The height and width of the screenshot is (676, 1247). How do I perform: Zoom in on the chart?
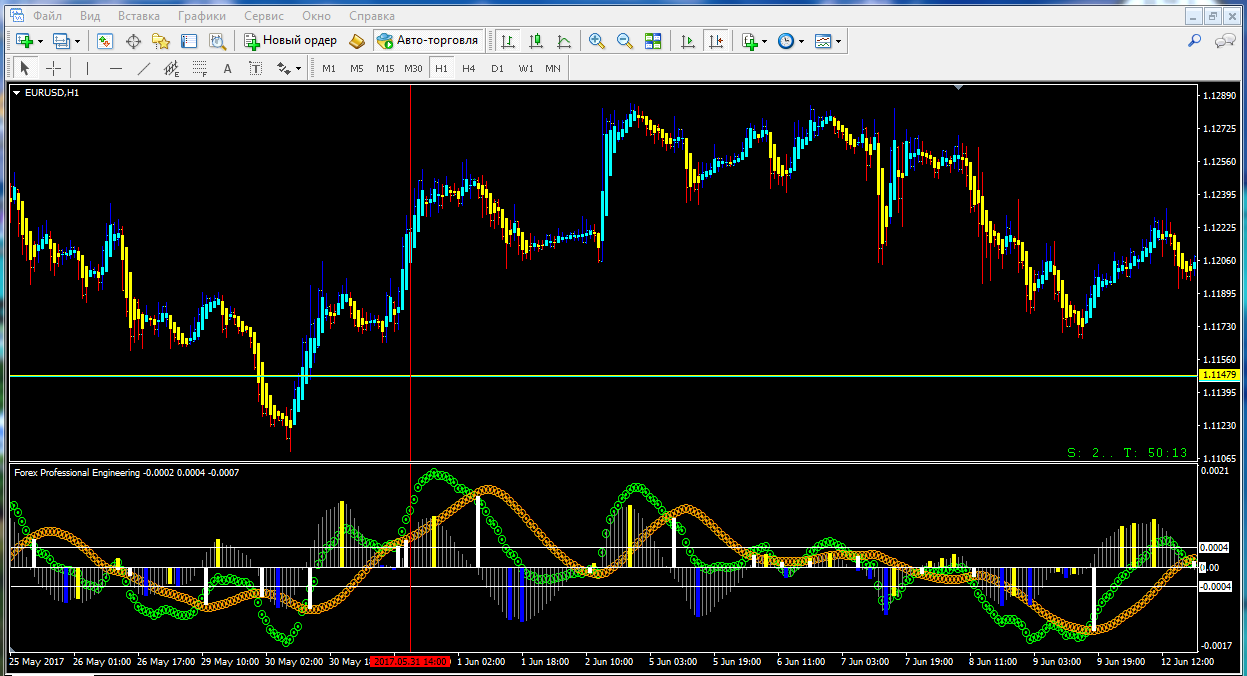coord(597,41)
